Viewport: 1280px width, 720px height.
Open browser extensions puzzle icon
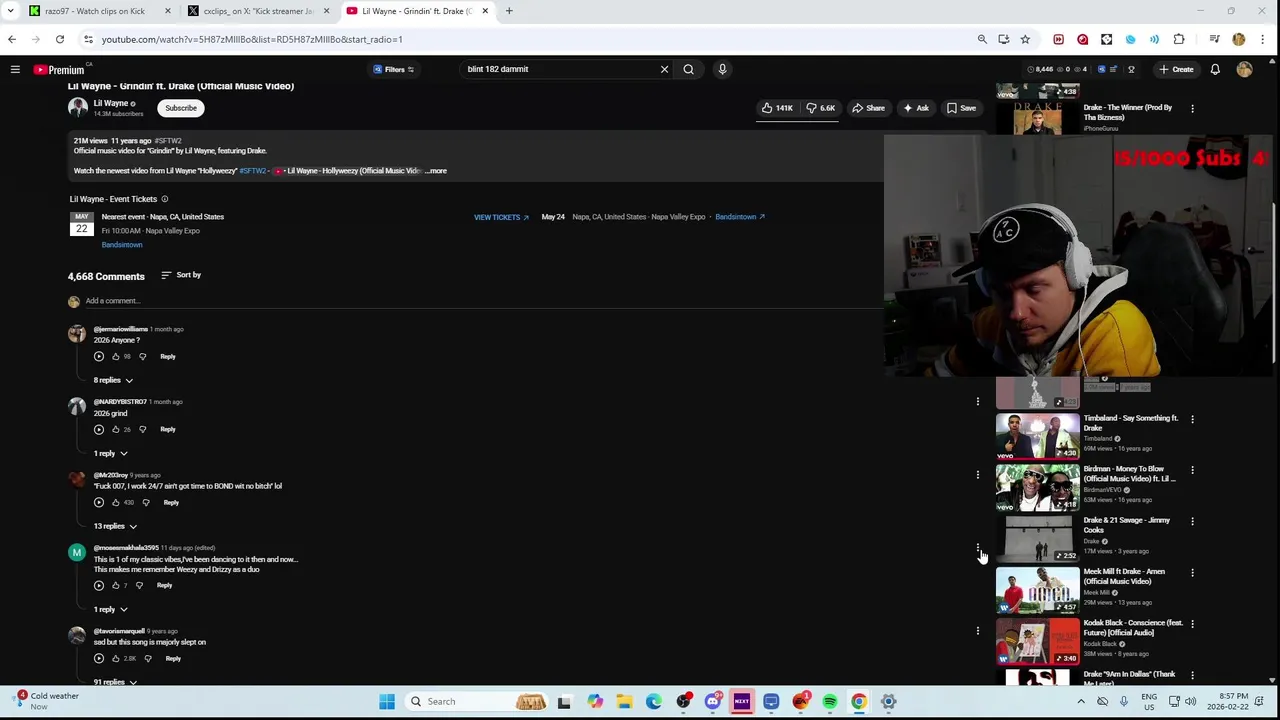[1179, 39]
